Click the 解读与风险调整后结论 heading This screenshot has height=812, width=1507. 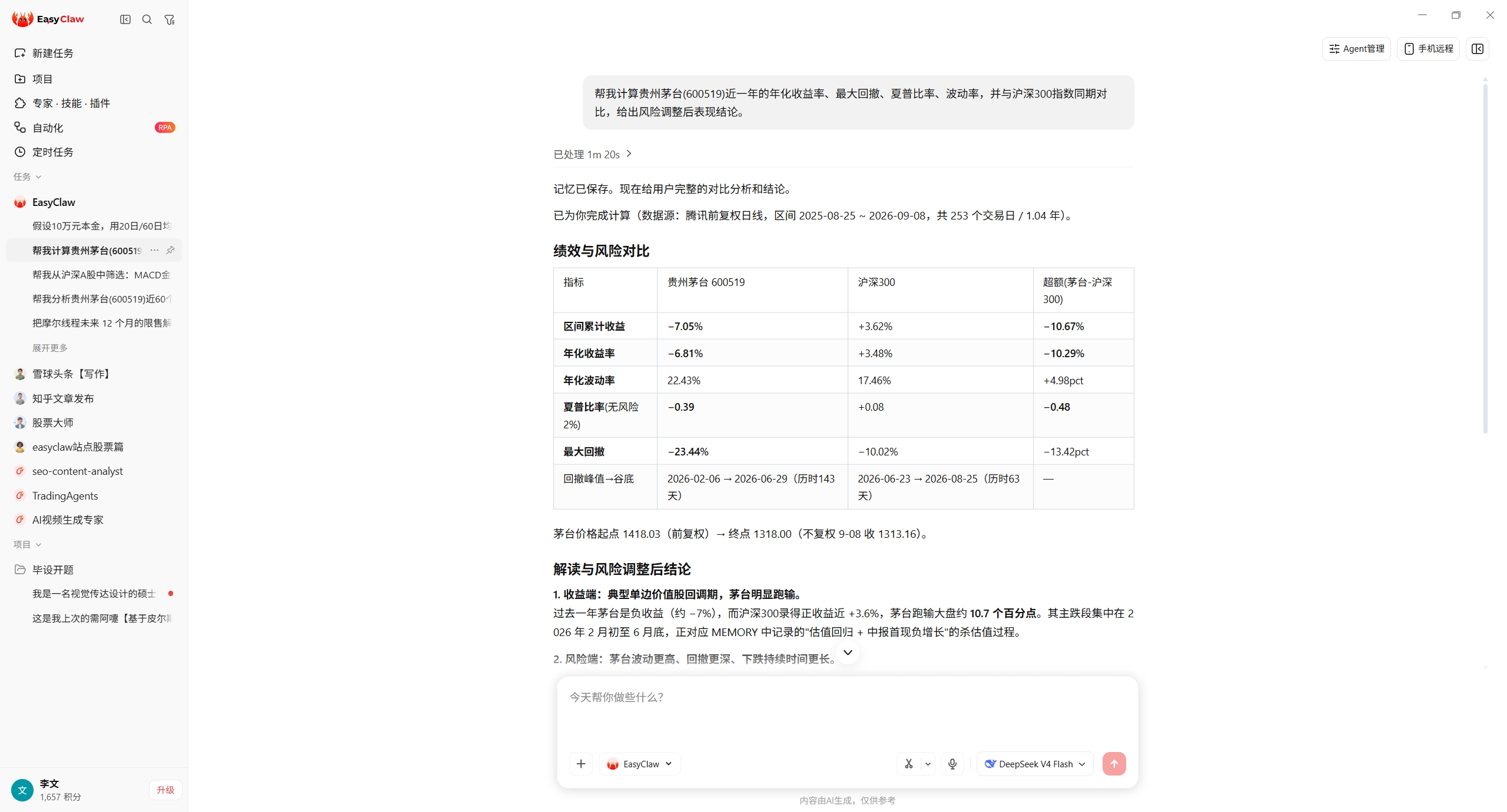622,569
